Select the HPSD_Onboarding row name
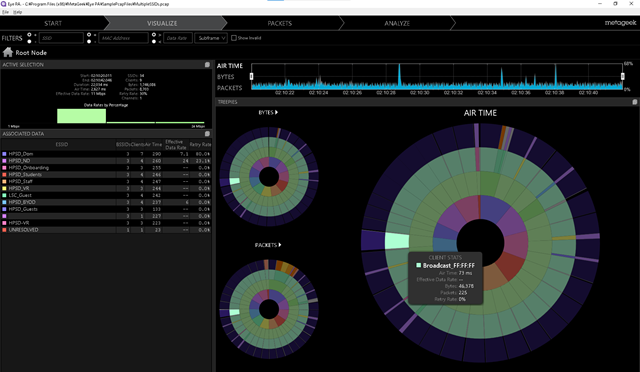640x372 pixels. pos(29,168)
